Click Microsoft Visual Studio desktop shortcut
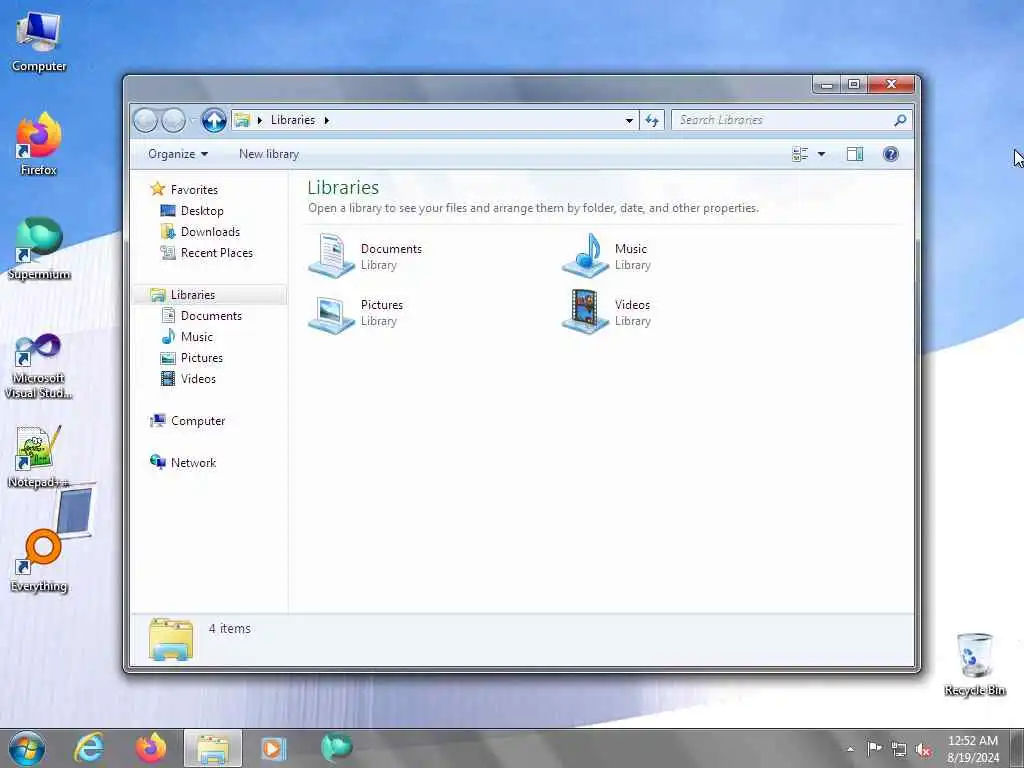The image size is (1024, 768). tap(39, 365)
